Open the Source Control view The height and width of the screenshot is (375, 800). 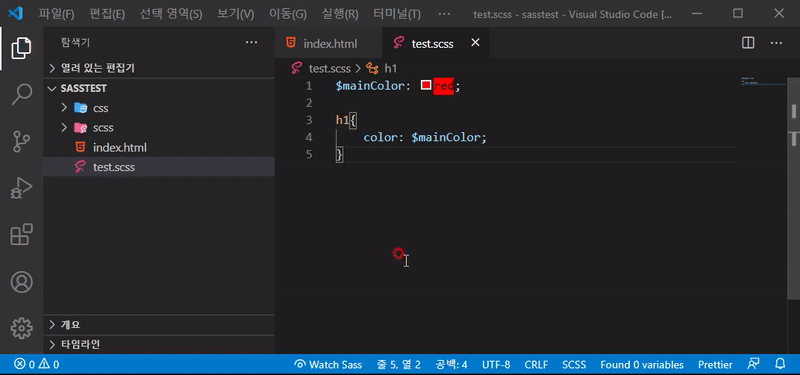(x=21, y=142)
